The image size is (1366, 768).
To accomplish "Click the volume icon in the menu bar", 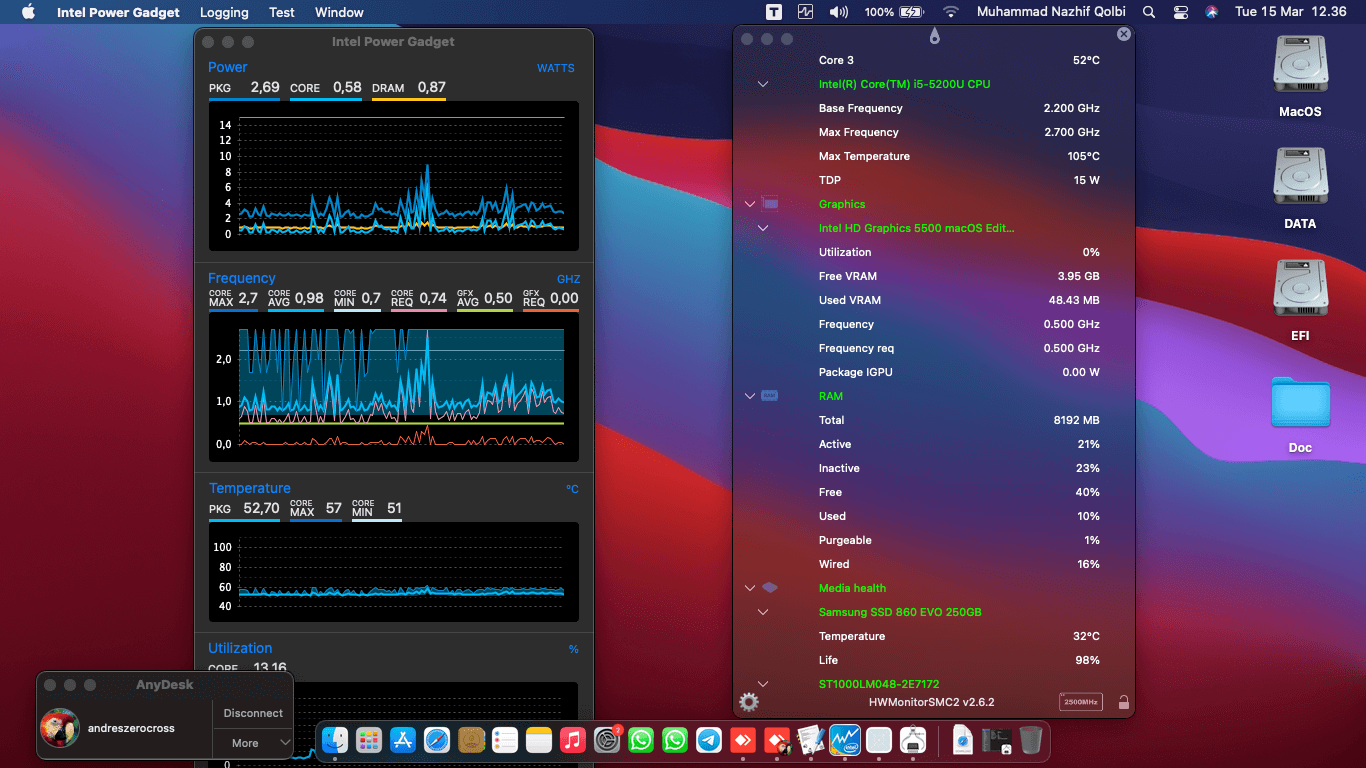I will [838, 12].
